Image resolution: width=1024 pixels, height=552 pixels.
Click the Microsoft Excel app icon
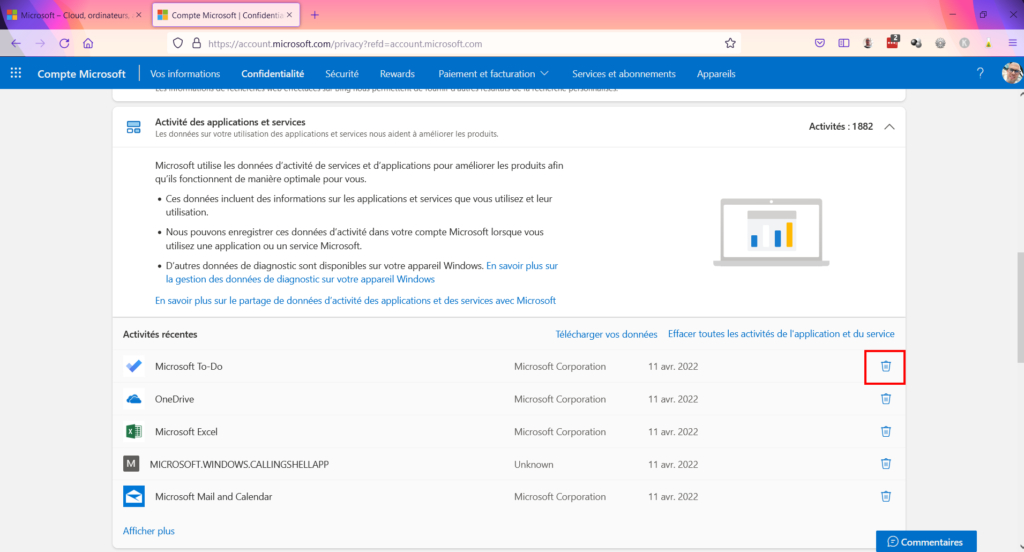[x=134, y=431]
